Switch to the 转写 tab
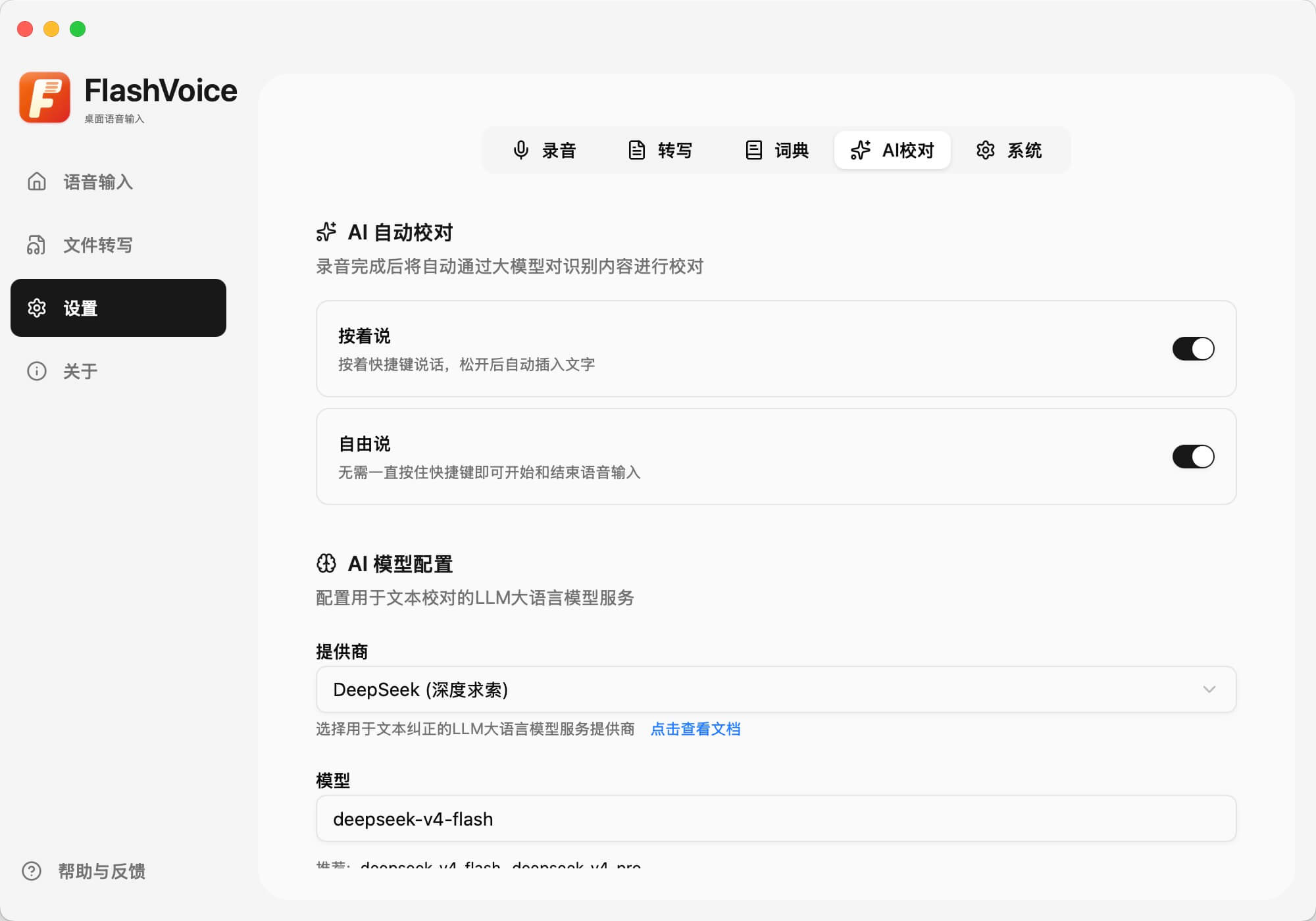1316x921 pixels. [x=660, y=150]
